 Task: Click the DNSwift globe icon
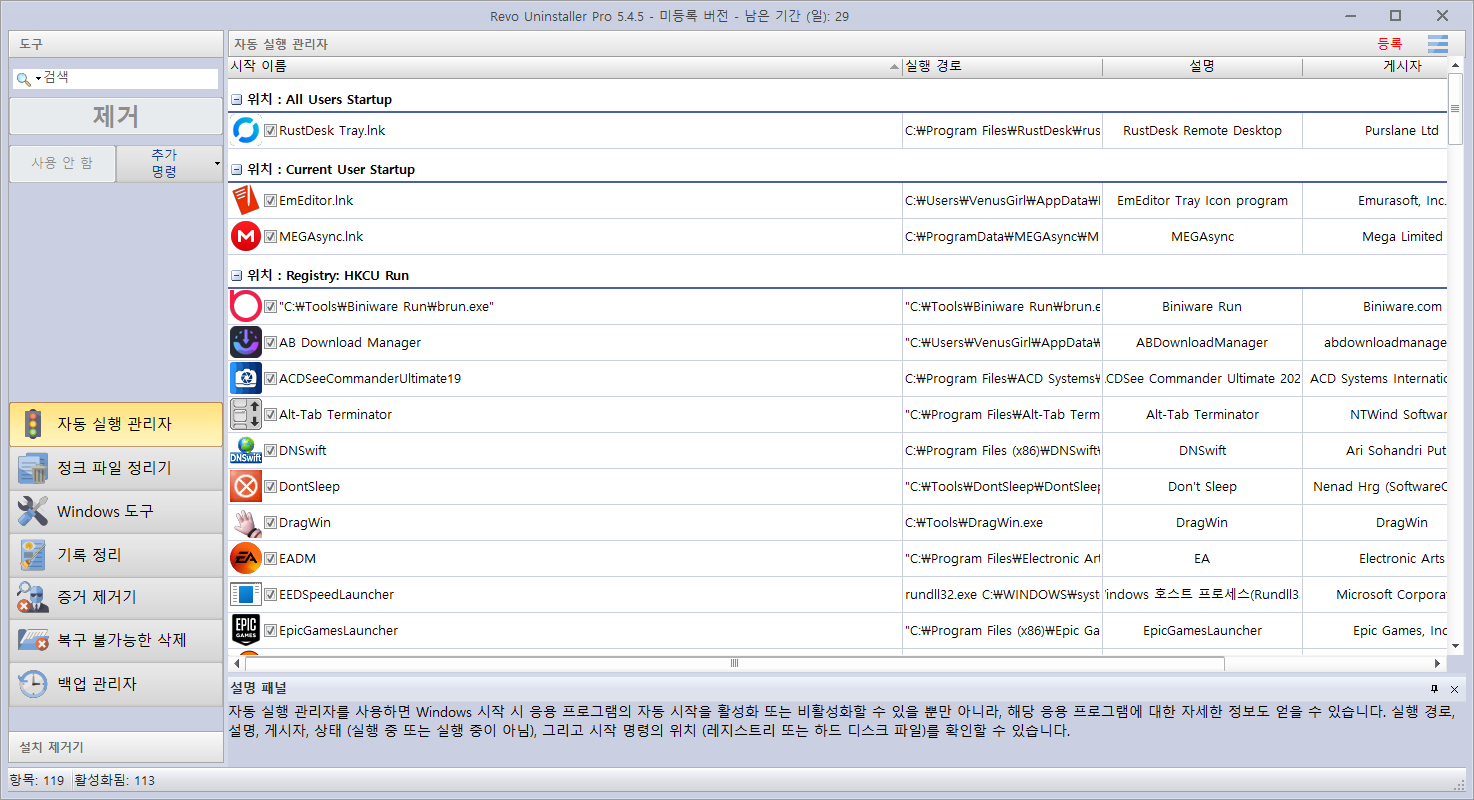click(x=246, y=451)
